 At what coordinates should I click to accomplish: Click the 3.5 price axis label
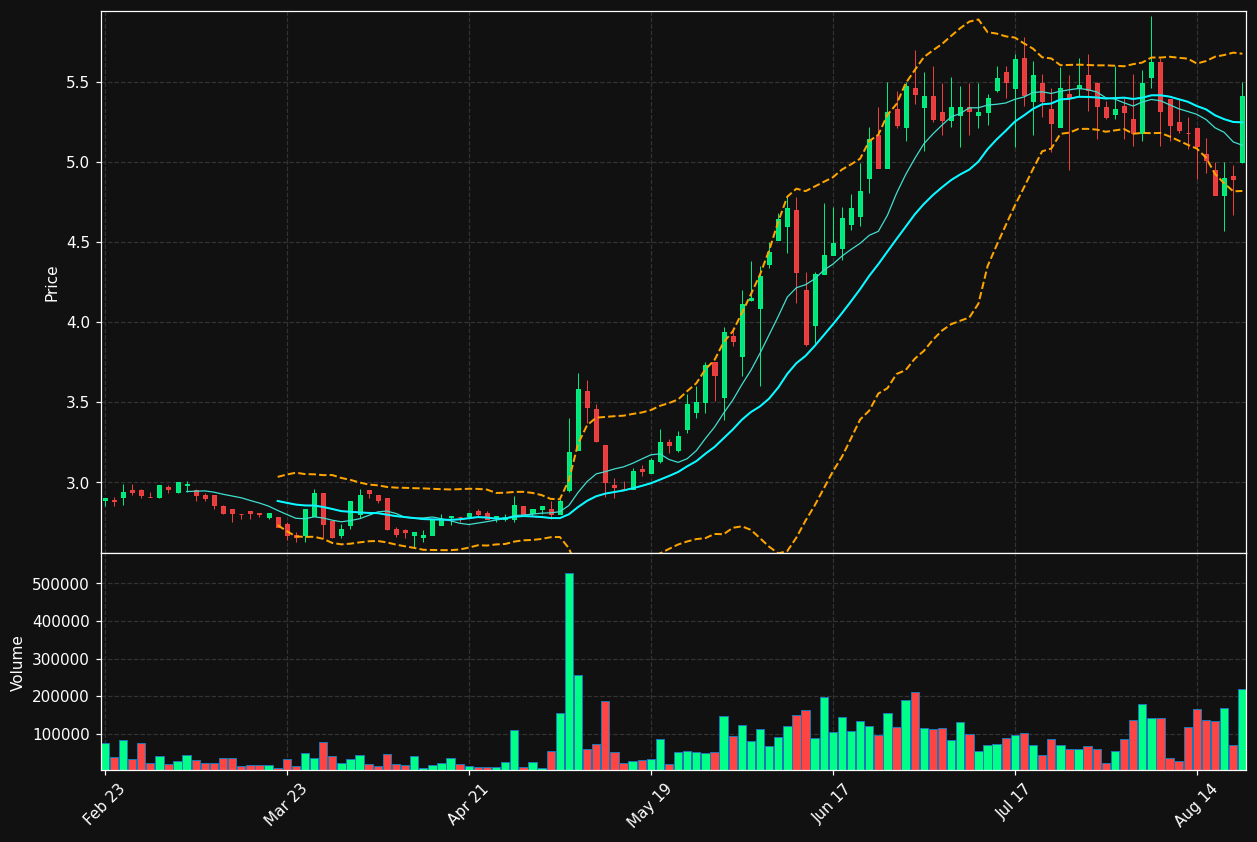[x=78, y=402]
